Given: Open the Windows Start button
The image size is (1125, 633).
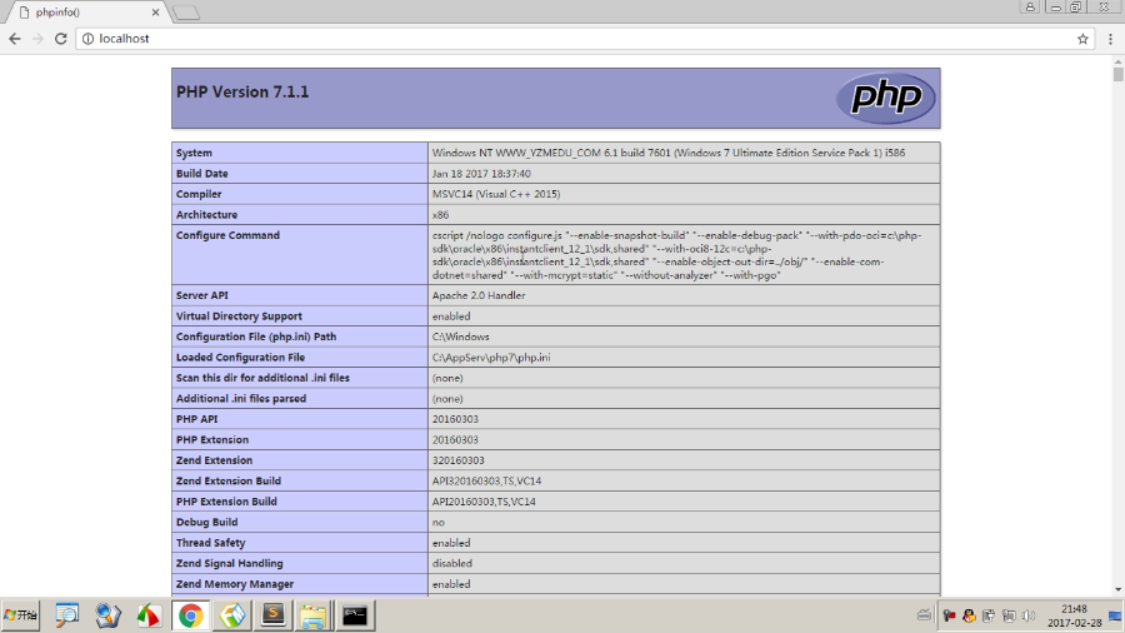Looking at the screenshot, I should click(20, 615).
